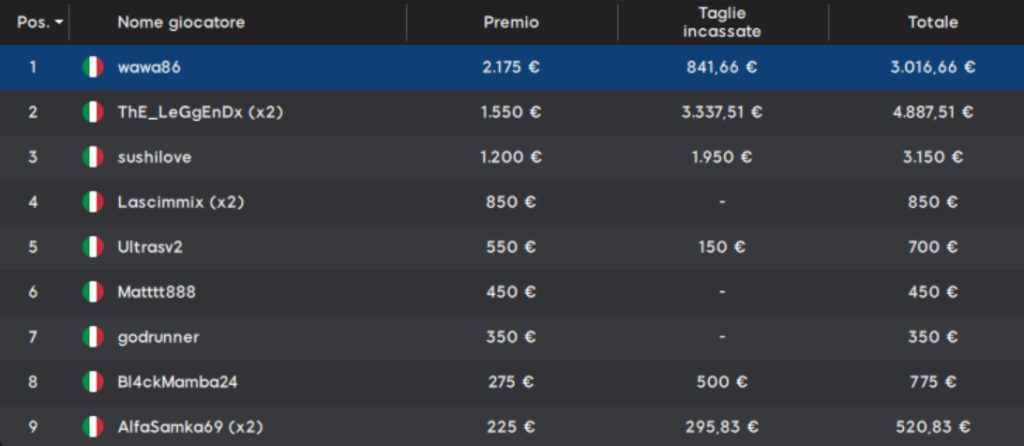
Task: Click the flag icon next to sushilove
Action: [93, 157]
